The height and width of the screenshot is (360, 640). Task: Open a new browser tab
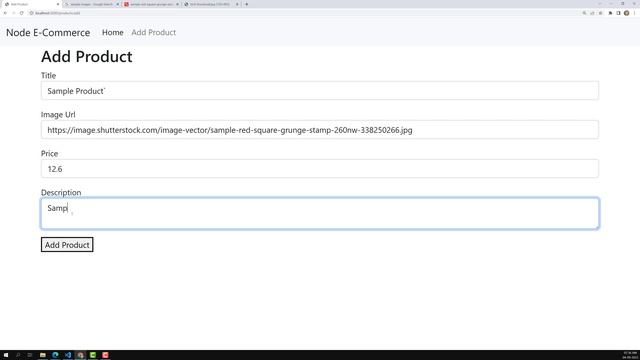pyautogui.click(x=247, y=4)
